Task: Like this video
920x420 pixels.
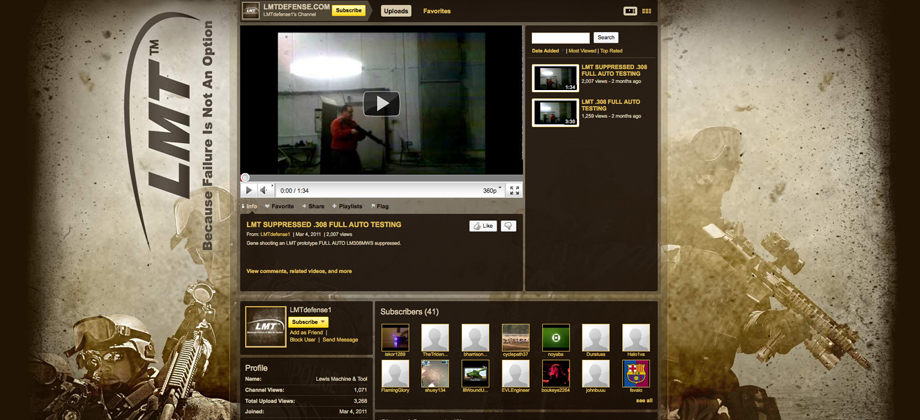Action: tap(483, 226)
